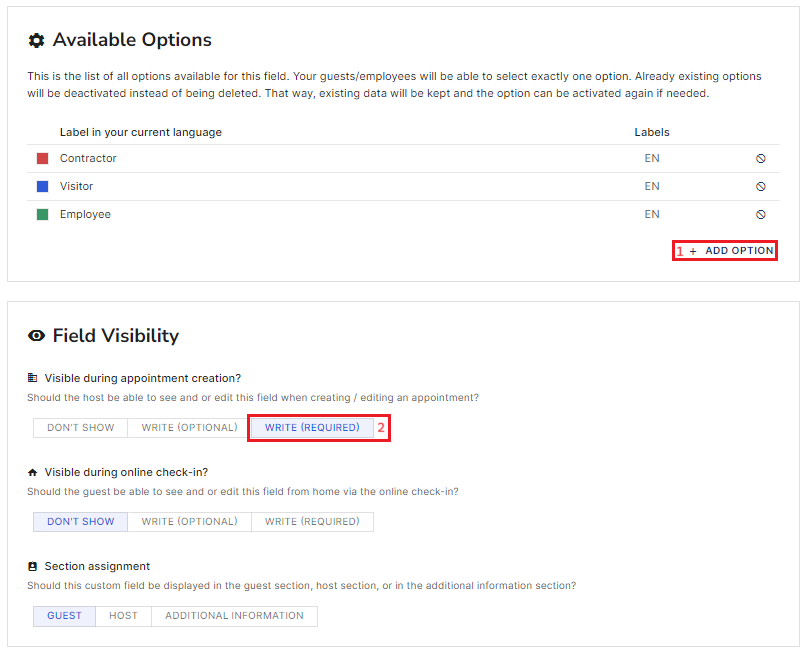Click the EN label for Contractor
The width and height of the screenshot is (807, 653).
pos(652,158)
